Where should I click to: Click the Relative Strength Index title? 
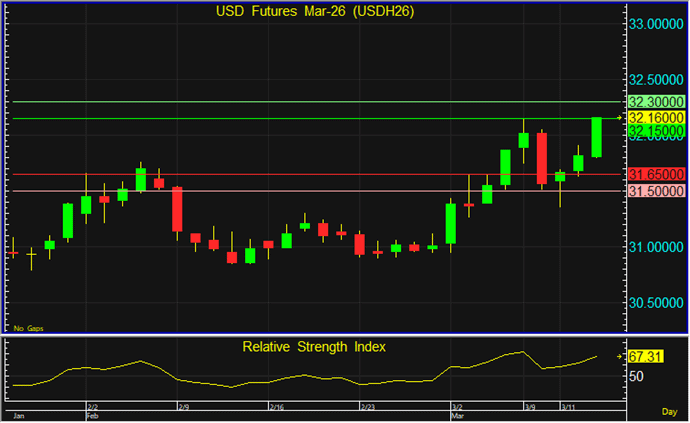click(x=315, y=346)
